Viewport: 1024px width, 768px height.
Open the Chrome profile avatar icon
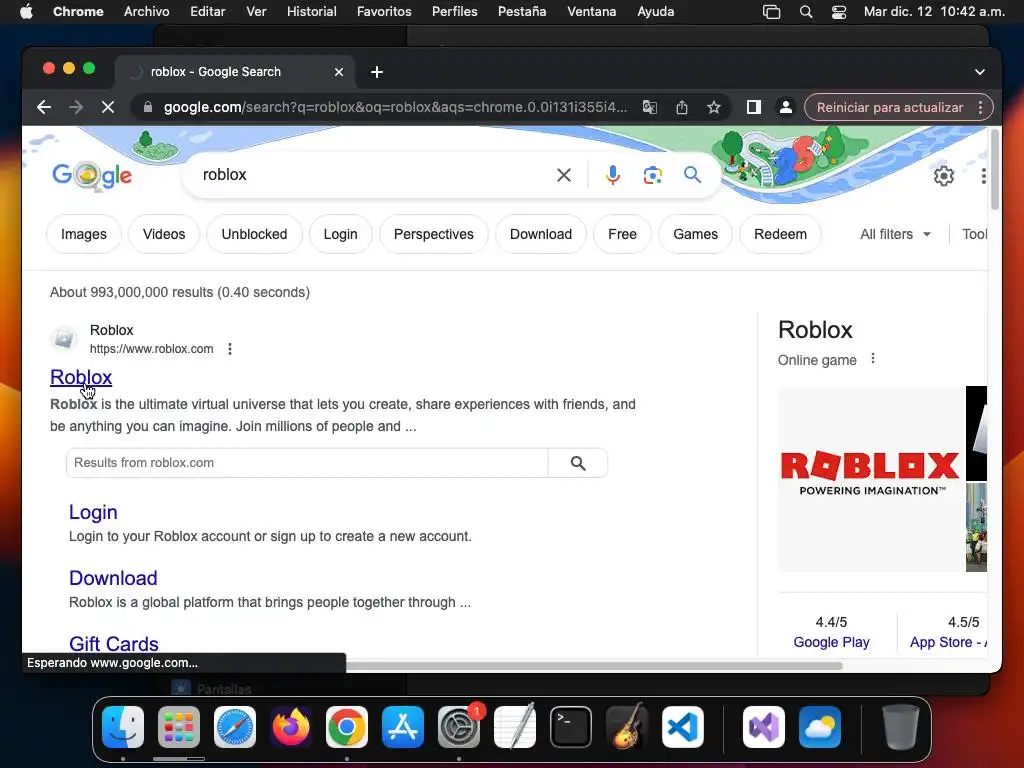786,107
